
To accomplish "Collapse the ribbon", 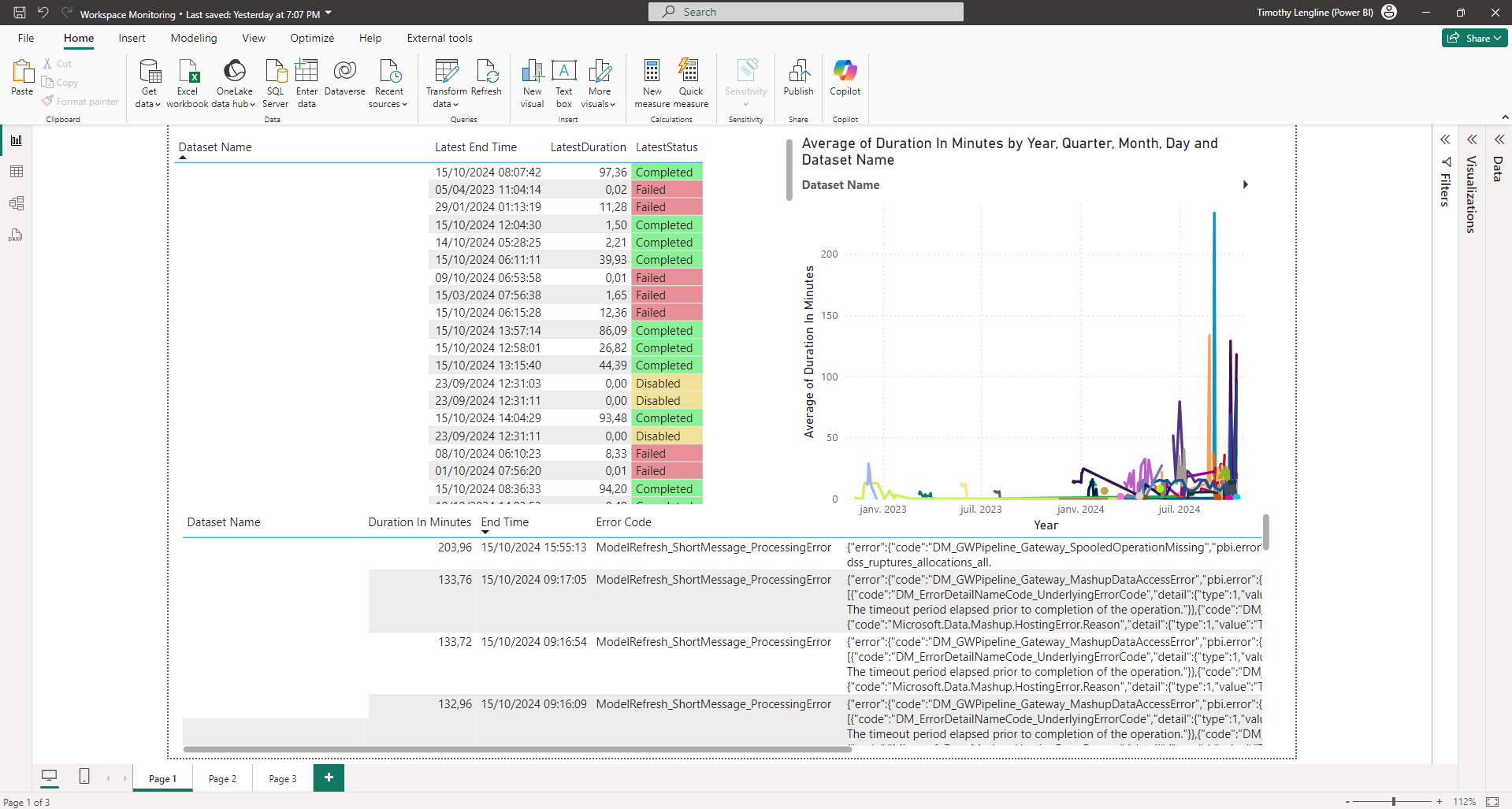I will pyautogui.click(x=1505, y=117).
